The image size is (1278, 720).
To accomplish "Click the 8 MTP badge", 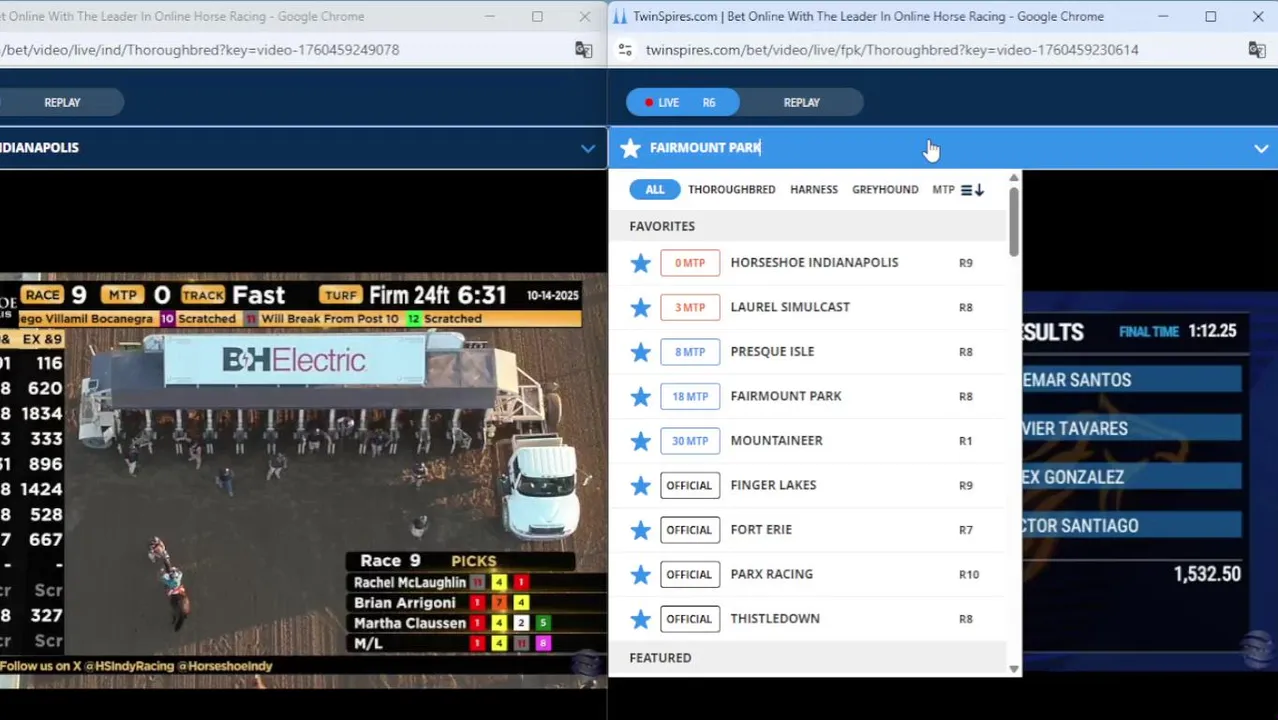I will tap(689, 352).
